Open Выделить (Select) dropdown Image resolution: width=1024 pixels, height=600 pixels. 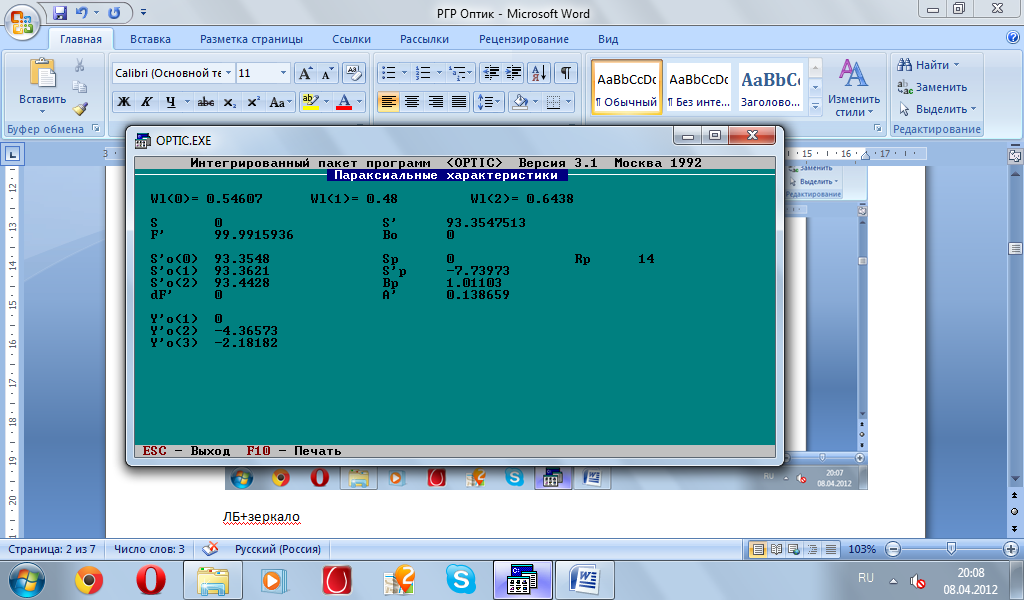938,109
